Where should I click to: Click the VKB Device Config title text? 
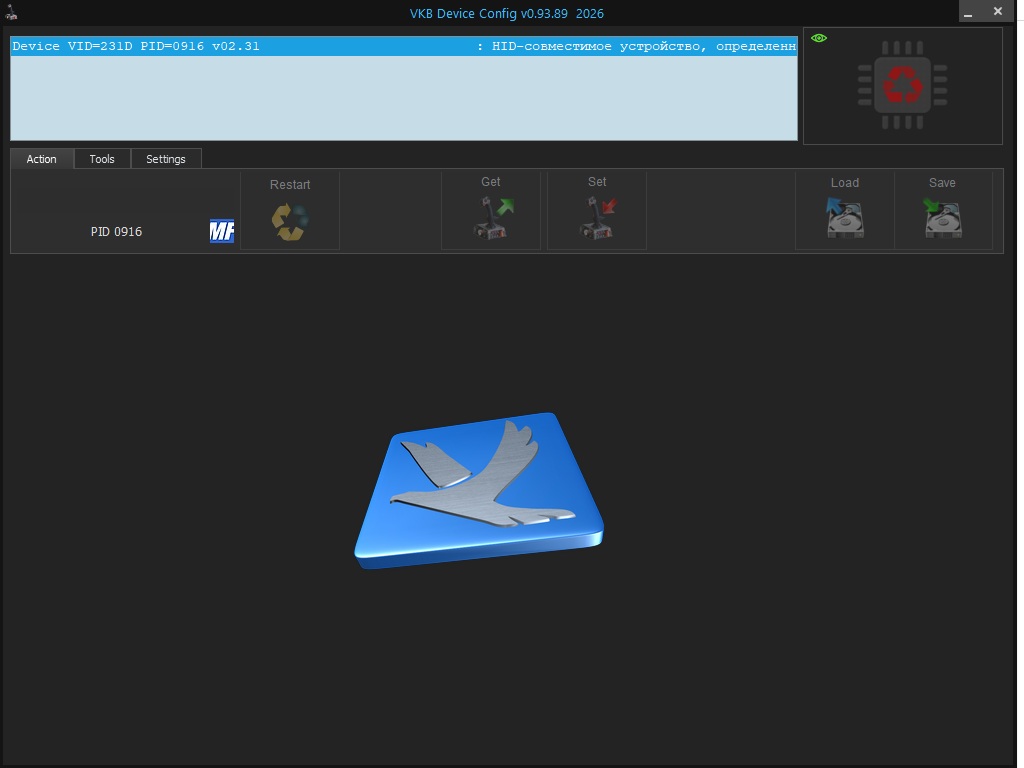506,13
